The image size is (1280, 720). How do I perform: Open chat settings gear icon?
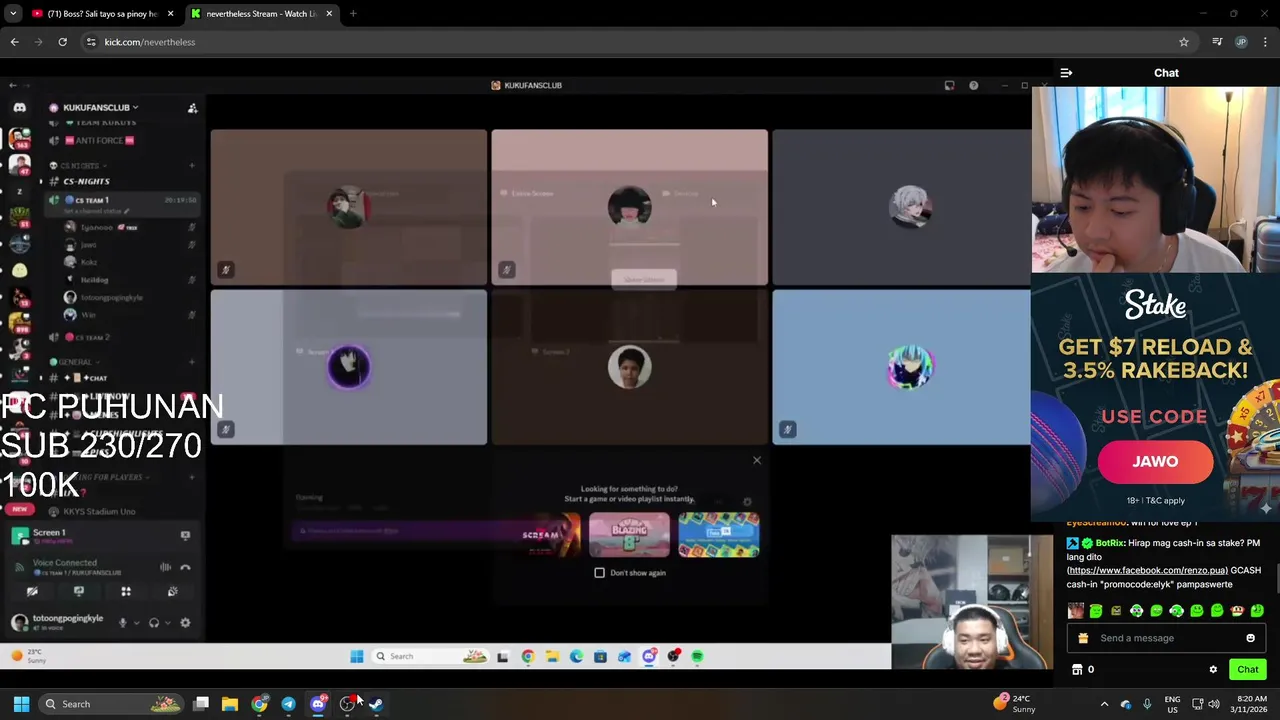click(1213, 670)
